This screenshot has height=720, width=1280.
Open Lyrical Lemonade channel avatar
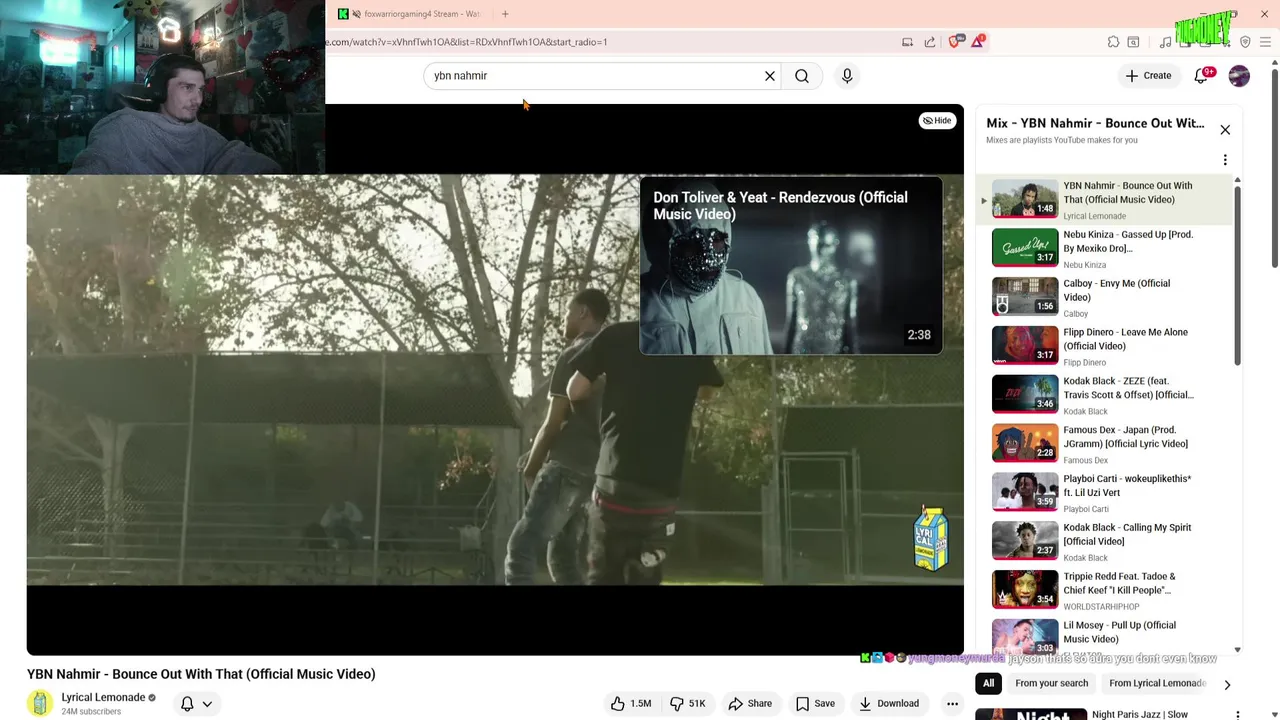[x=40, y=703]
